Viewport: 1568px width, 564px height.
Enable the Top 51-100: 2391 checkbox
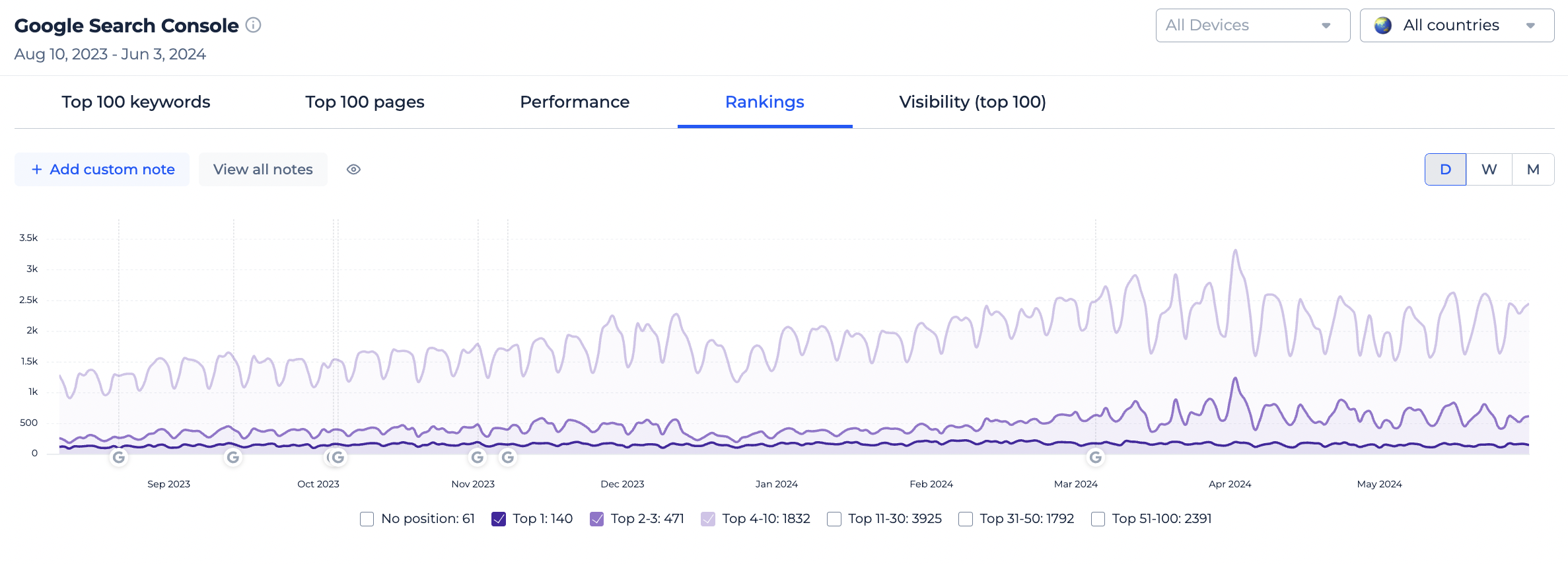click(1098, 519)
